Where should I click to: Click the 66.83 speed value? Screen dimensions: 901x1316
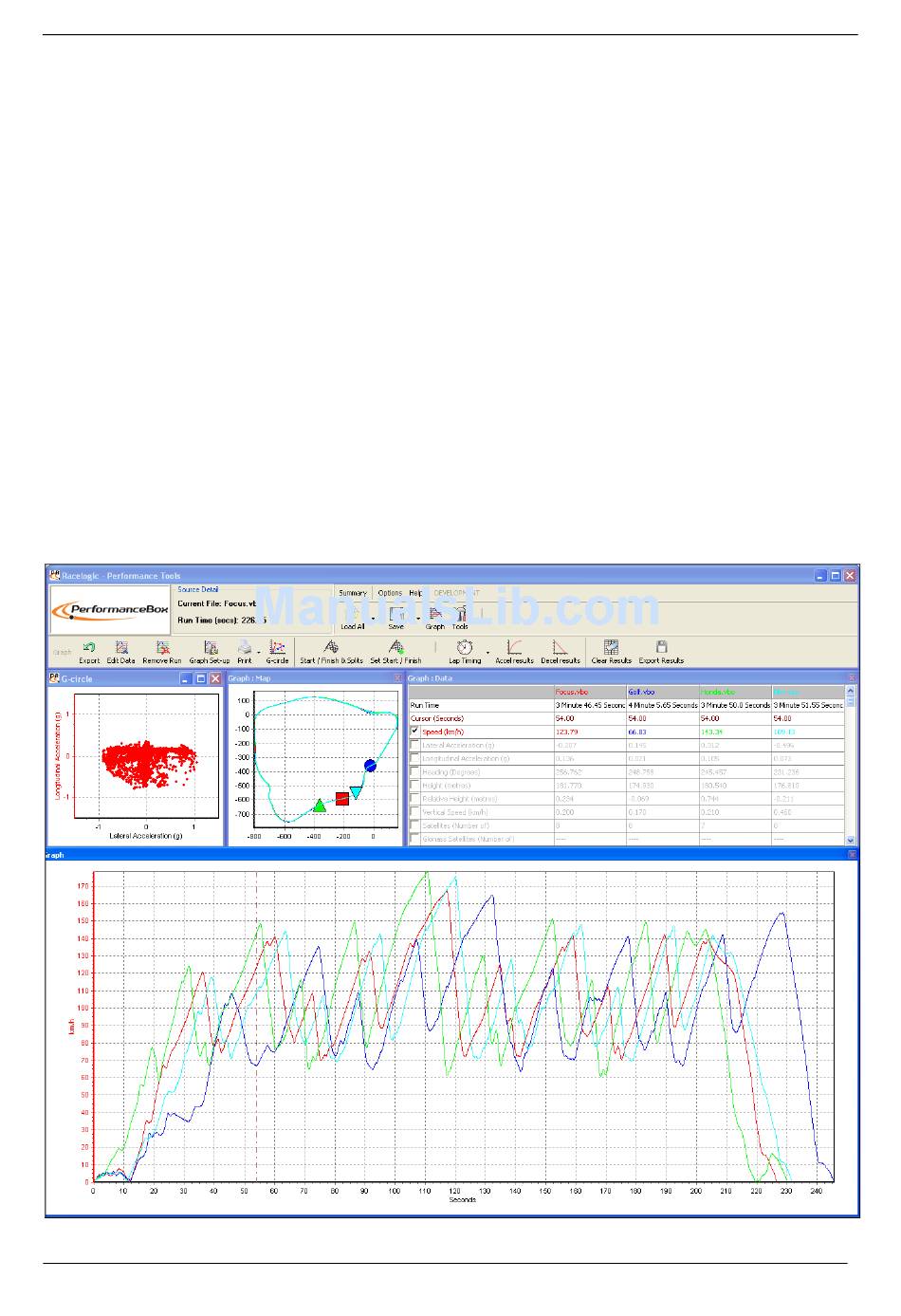(637, 732)
